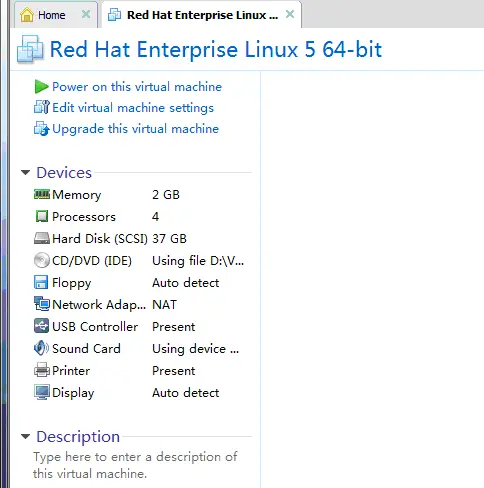Collapse the Description section
The width and height of the screenshot is (484, 488).
25,436
